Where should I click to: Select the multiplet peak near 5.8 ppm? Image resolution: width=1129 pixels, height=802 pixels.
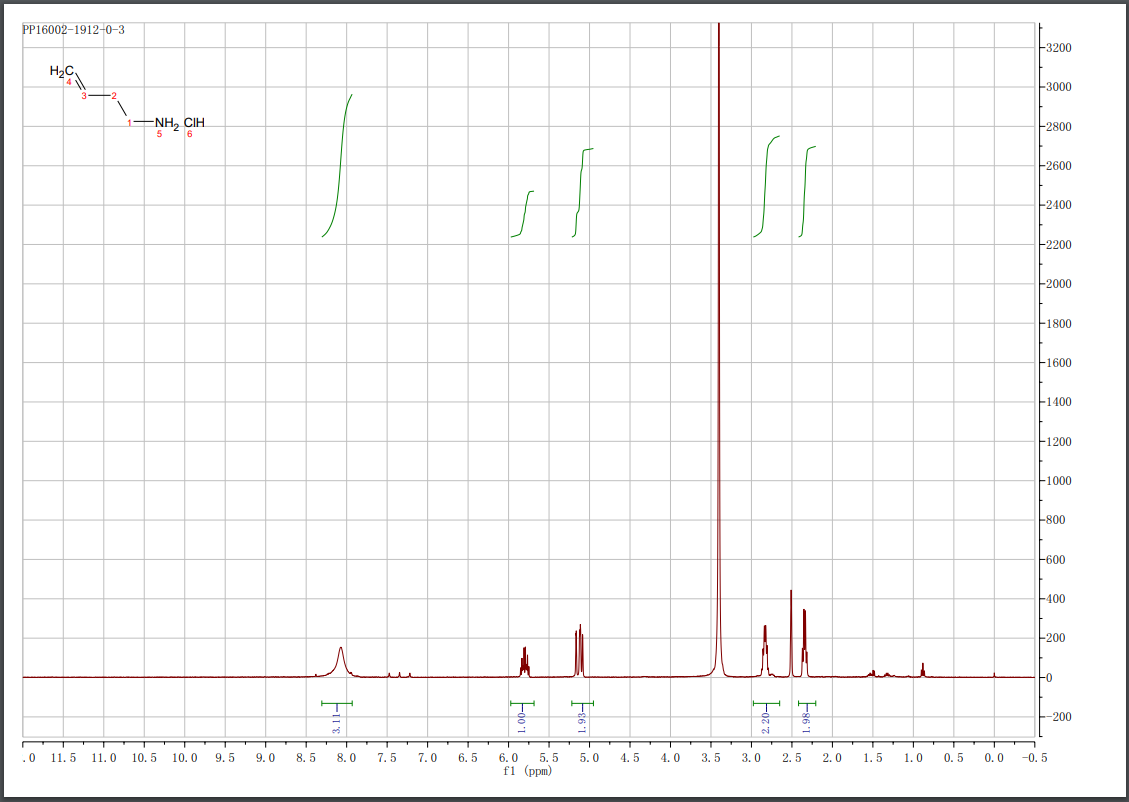click(524, 658)
